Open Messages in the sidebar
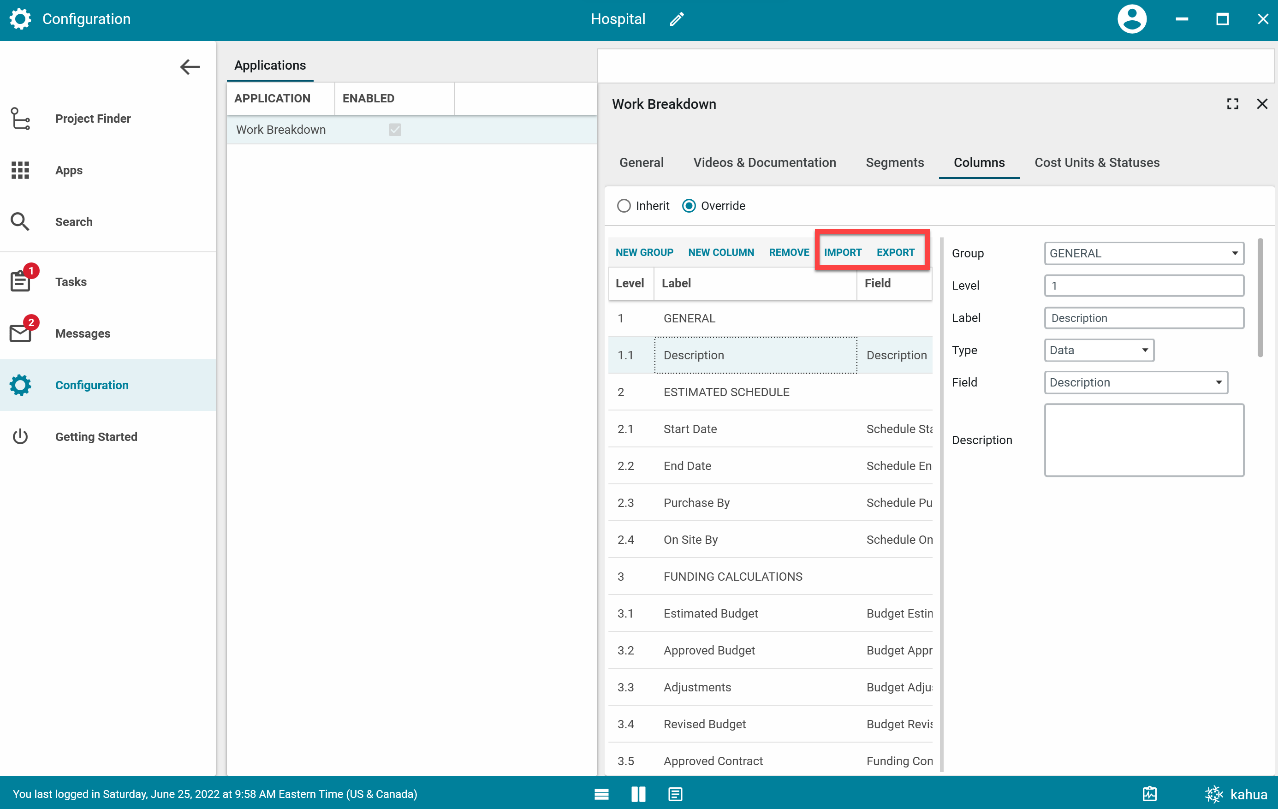Viewport: 1278px width, 809px height. 82,334
